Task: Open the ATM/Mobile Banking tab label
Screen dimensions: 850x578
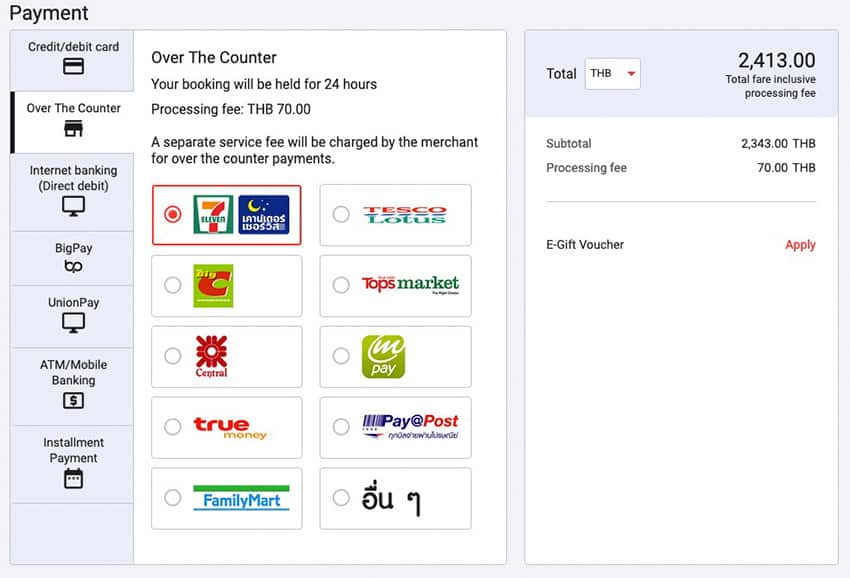Action: [x=73, y=372]
